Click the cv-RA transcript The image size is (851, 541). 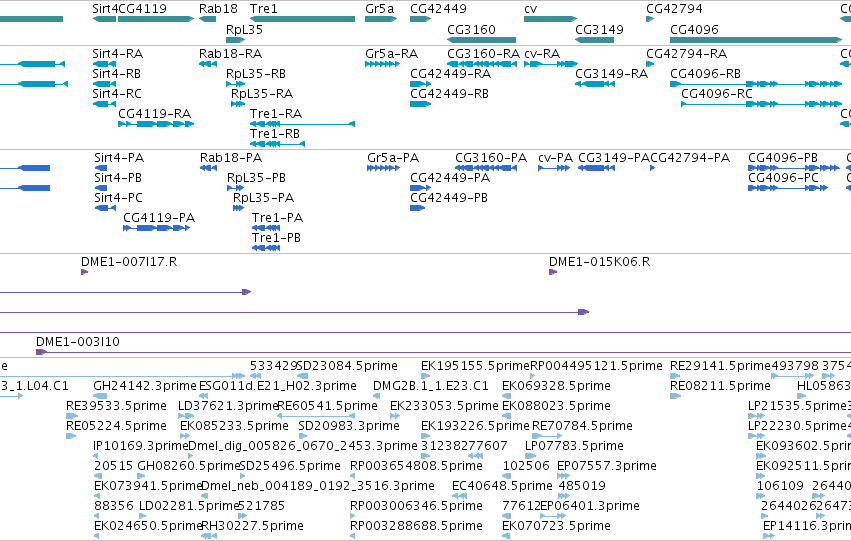click(x=551, y=64)
